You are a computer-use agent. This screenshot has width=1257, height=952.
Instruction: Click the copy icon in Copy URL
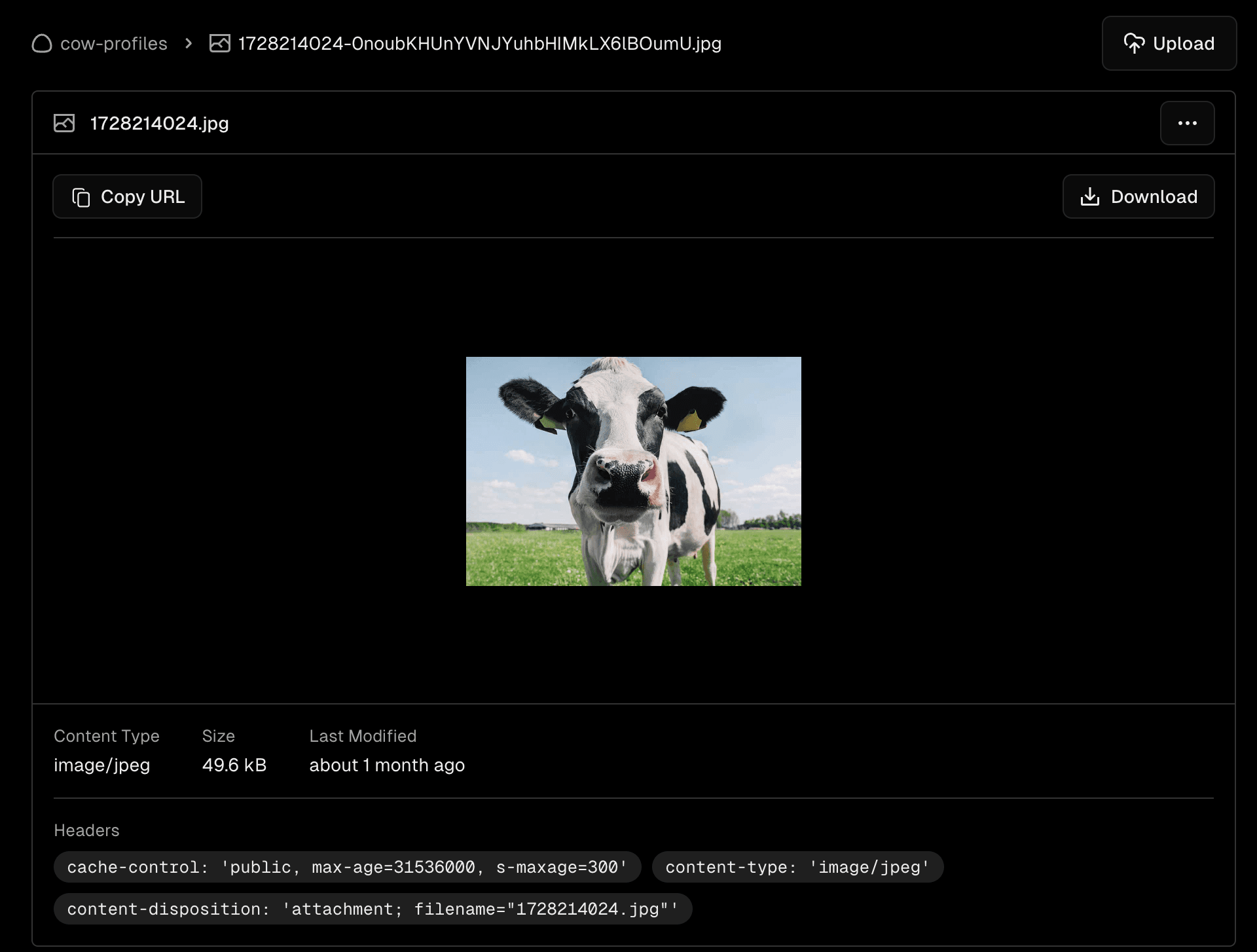pos(81,197)
